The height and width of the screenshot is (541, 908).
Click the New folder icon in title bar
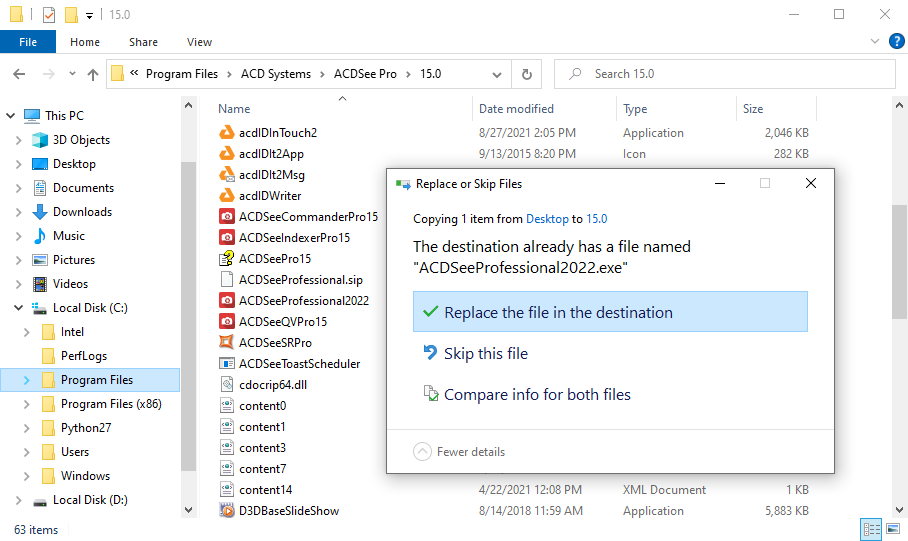71,14
